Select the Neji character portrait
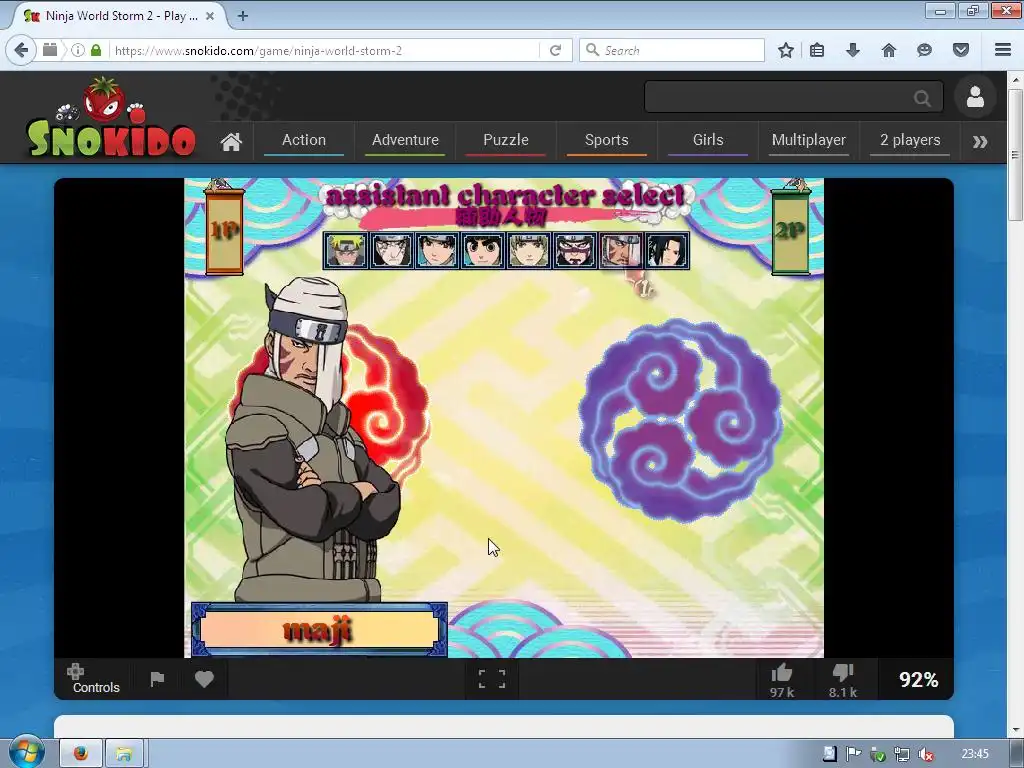Viewport: 1024px width, 768px height. (392, 250)
